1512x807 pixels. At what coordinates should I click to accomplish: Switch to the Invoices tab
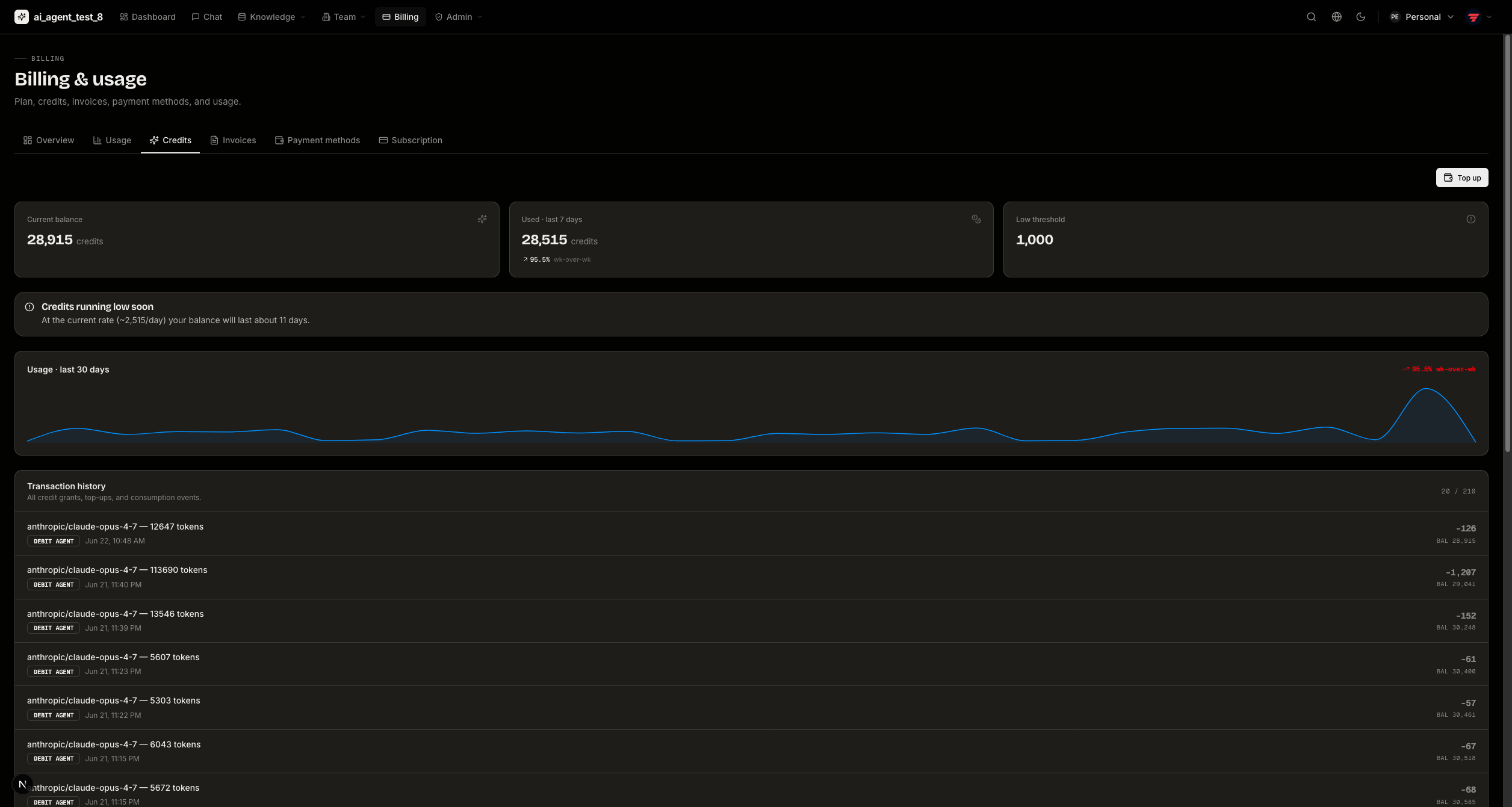pos(233,140)
